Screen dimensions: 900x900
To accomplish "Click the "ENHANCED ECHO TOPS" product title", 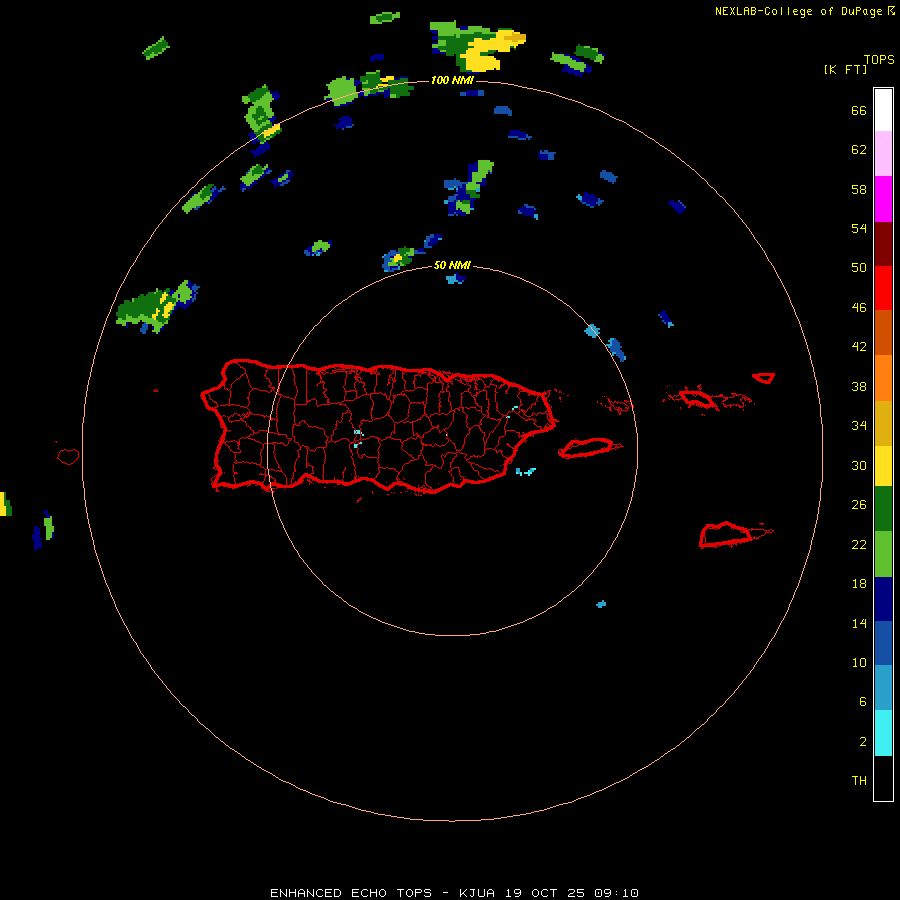I will 351,893.
